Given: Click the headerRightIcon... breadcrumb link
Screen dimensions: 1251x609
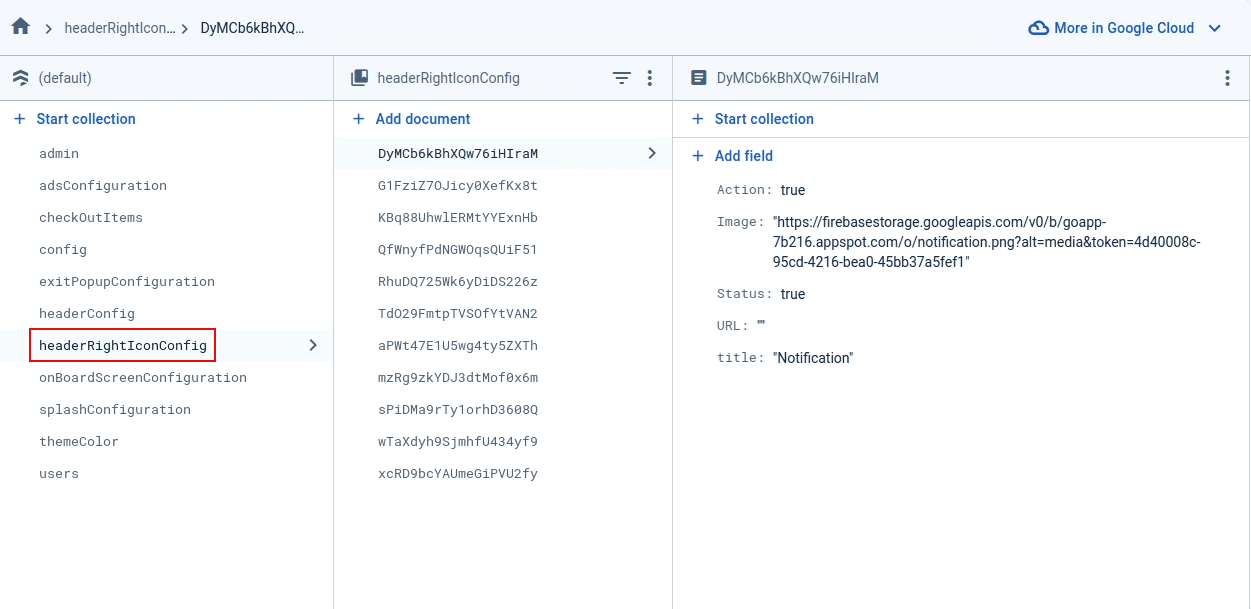Looking at the screenshot, I should (119, 28).
